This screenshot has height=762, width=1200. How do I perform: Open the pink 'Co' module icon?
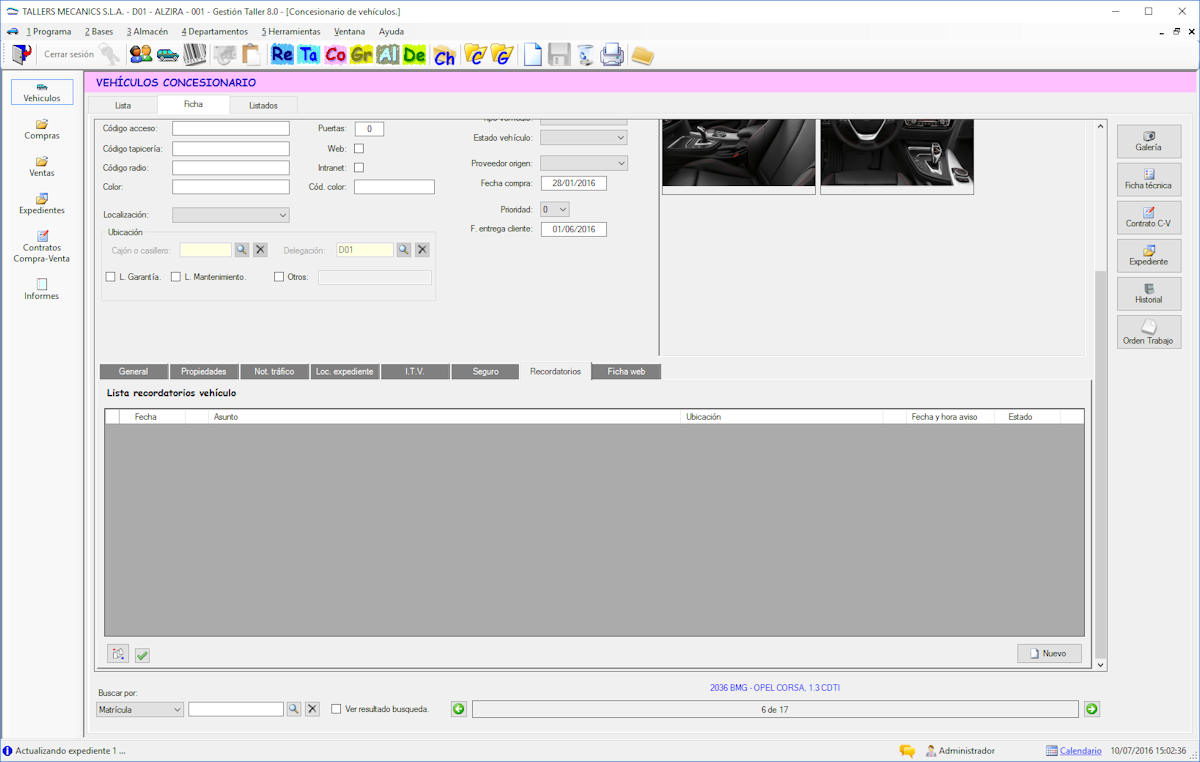pos(335,55)
